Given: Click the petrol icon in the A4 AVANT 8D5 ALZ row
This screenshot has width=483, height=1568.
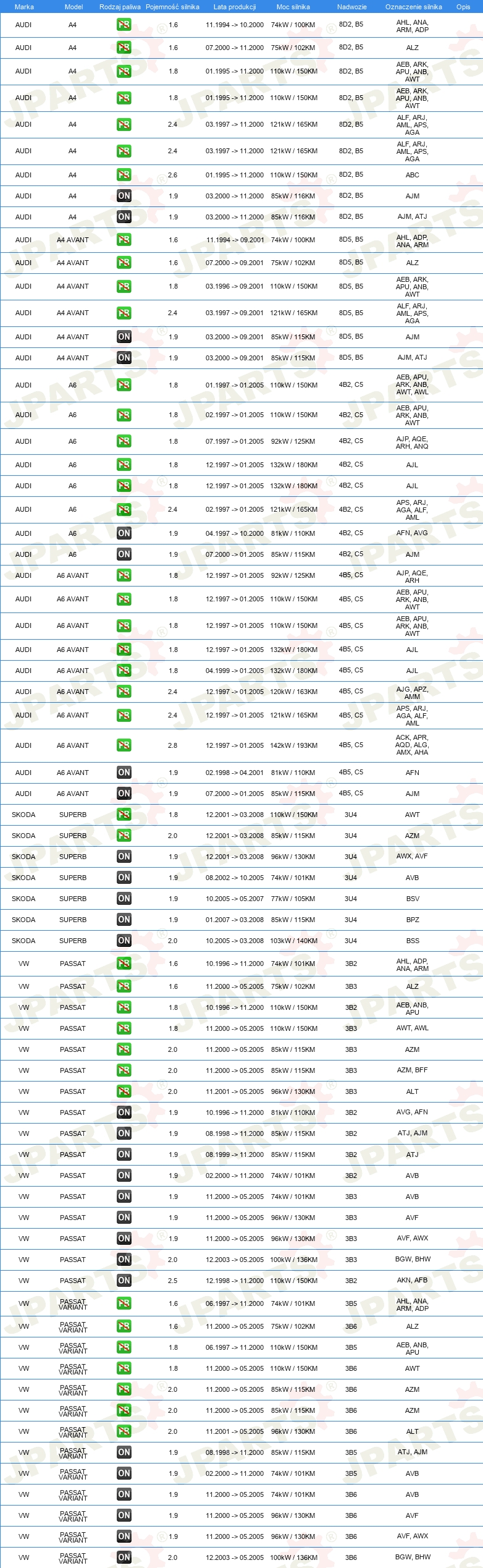Looking at the screenshot, I should click(x=124, y=263).
